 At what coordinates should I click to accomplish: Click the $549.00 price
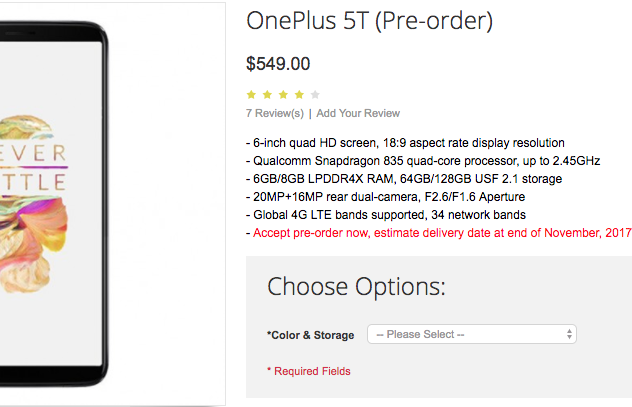(278, 64)
